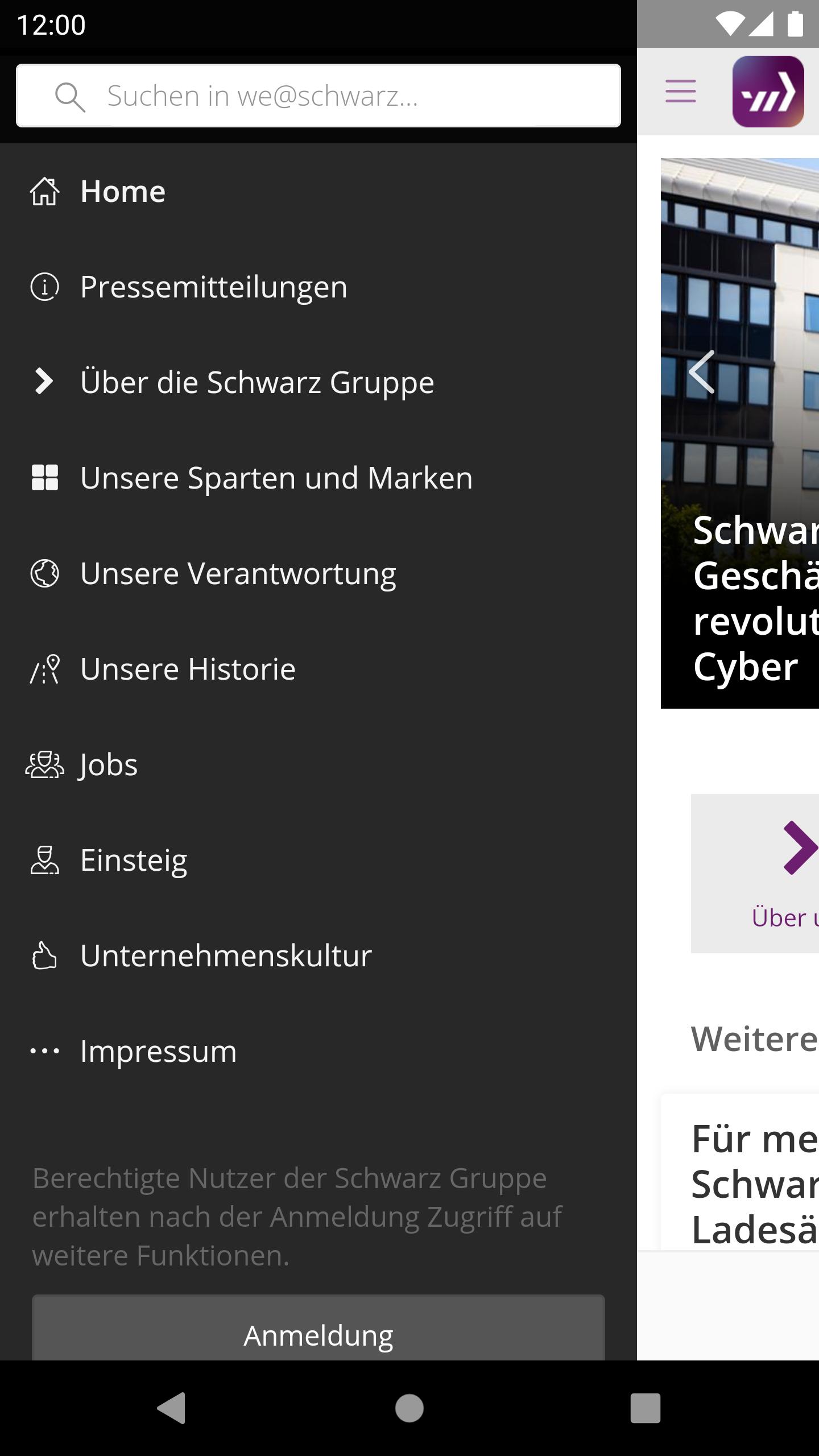Open Unternehmenskultur from the menu
The image size is (819, 1456).
318,955
